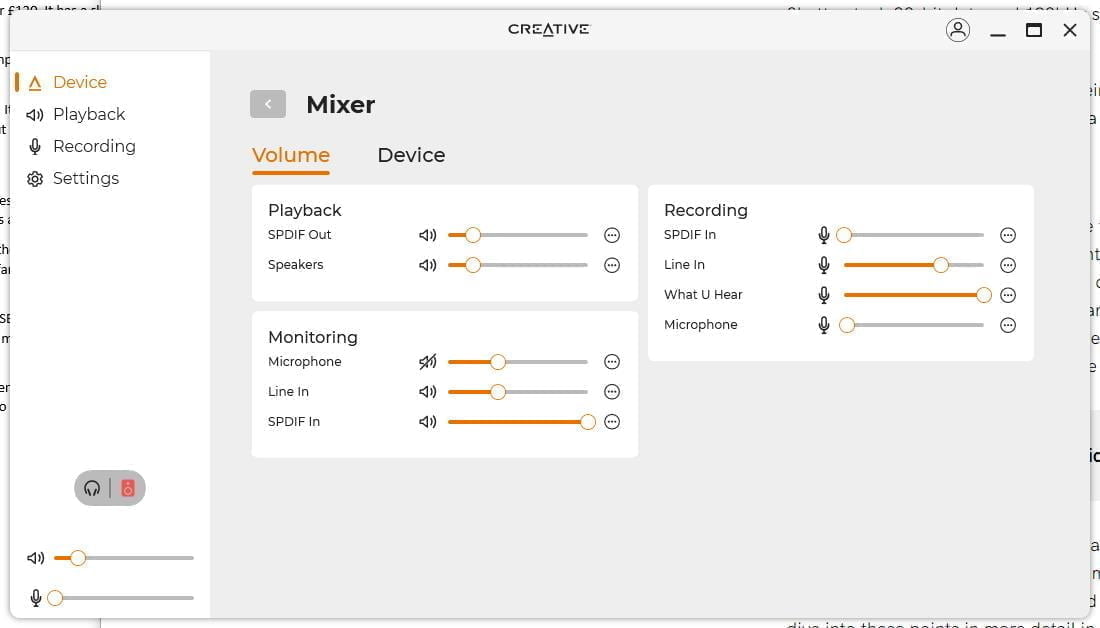
Task: Toggle the Line In recording mic icon
Action: point(824,265)
